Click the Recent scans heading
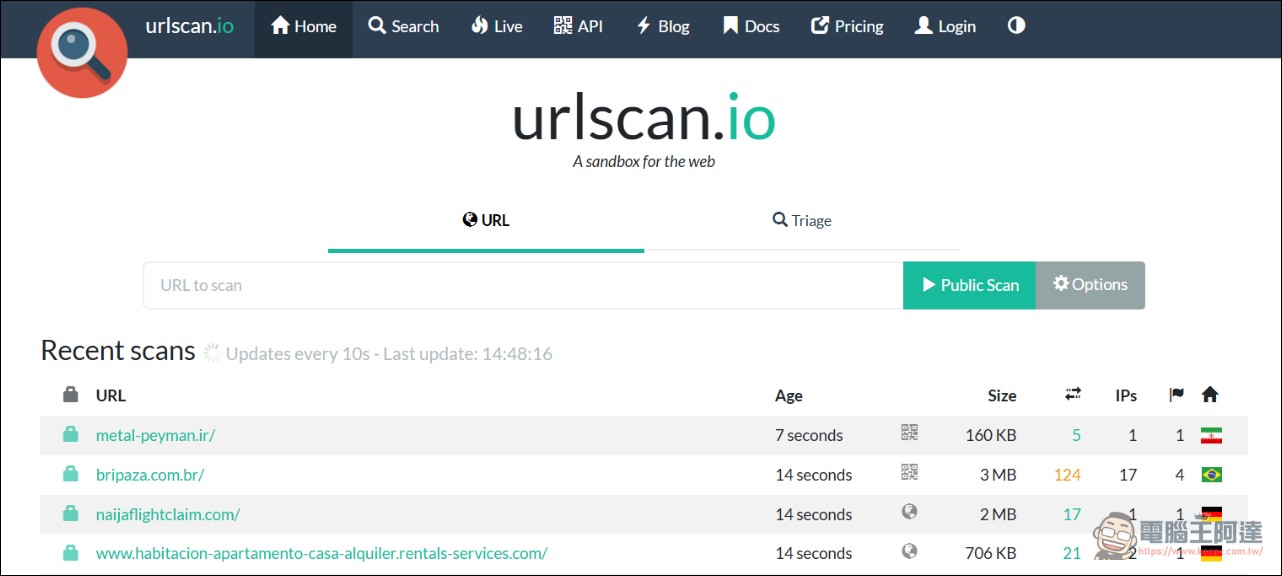 click(x=118, y=351)
